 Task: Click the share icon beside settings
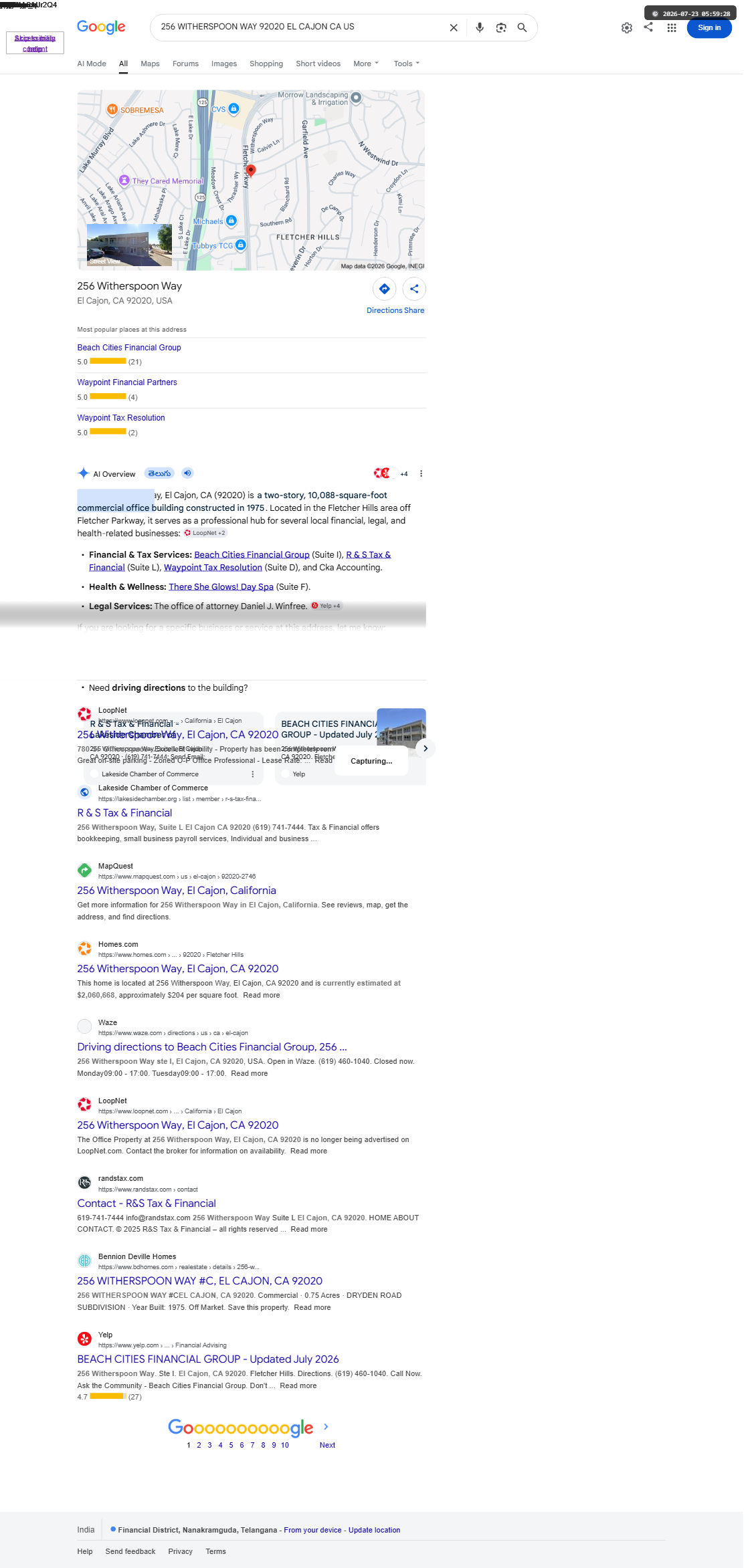click(x=648, y=27)
